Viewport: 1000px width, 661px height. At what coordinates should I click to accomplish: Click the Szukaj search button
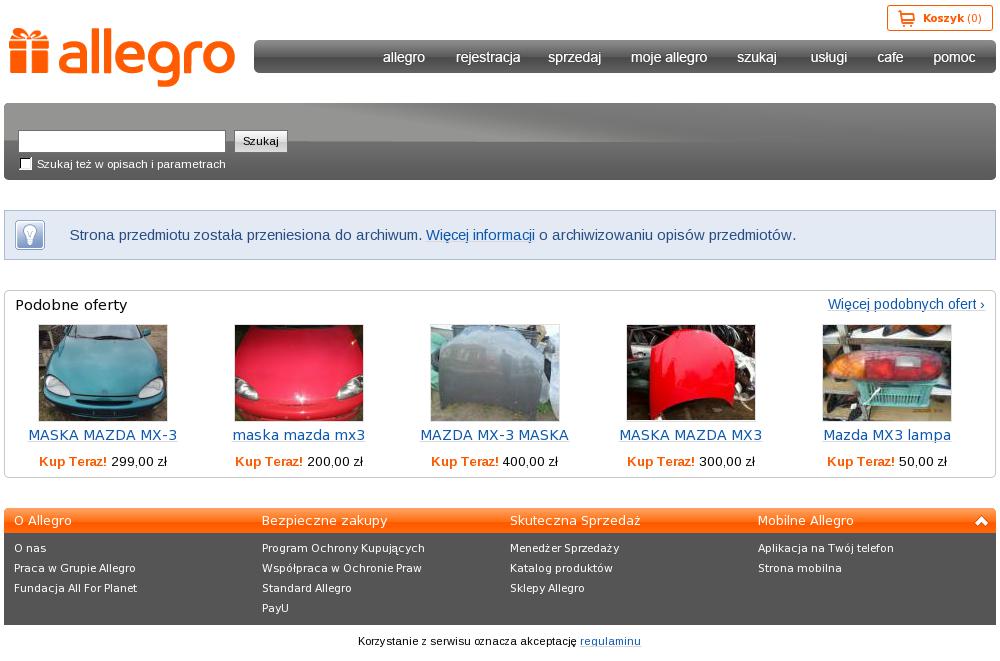261,141
